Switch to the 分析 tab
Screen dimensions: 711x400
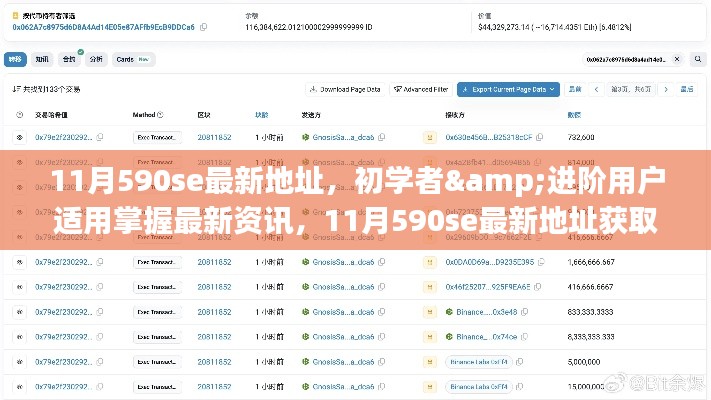(96, 59)
